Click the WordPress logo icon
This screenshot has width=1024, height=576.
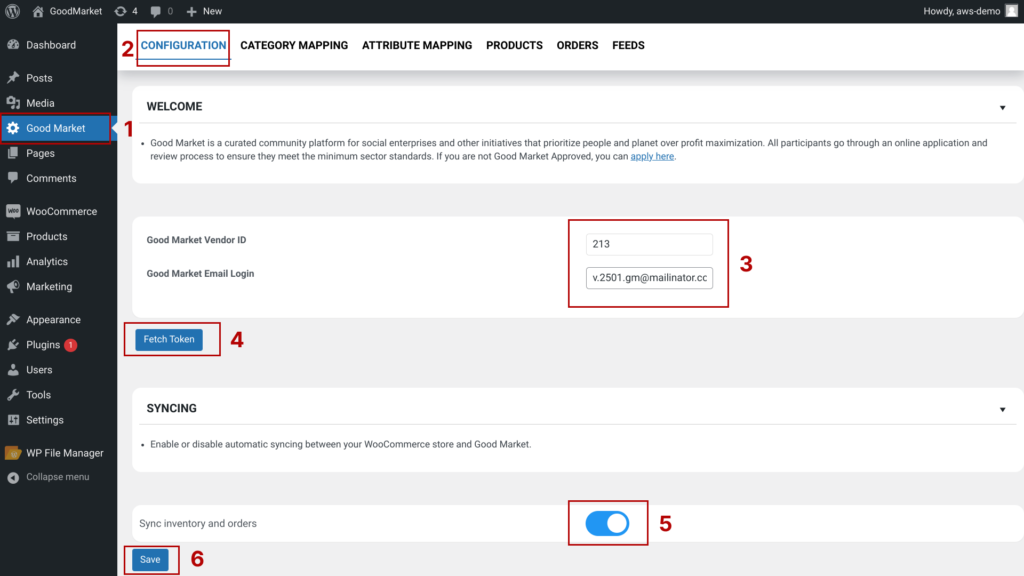[x=13, y=11]
